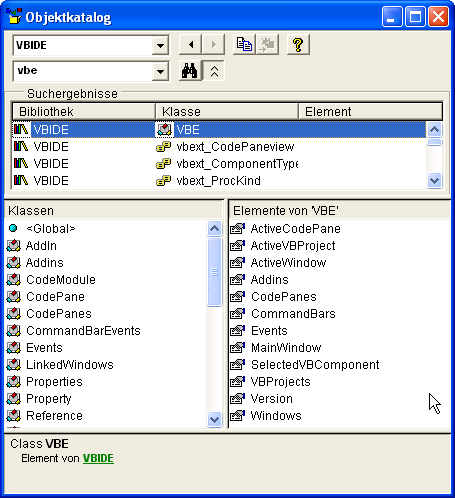Click the VBIDE library combo box field

point(82,45)
